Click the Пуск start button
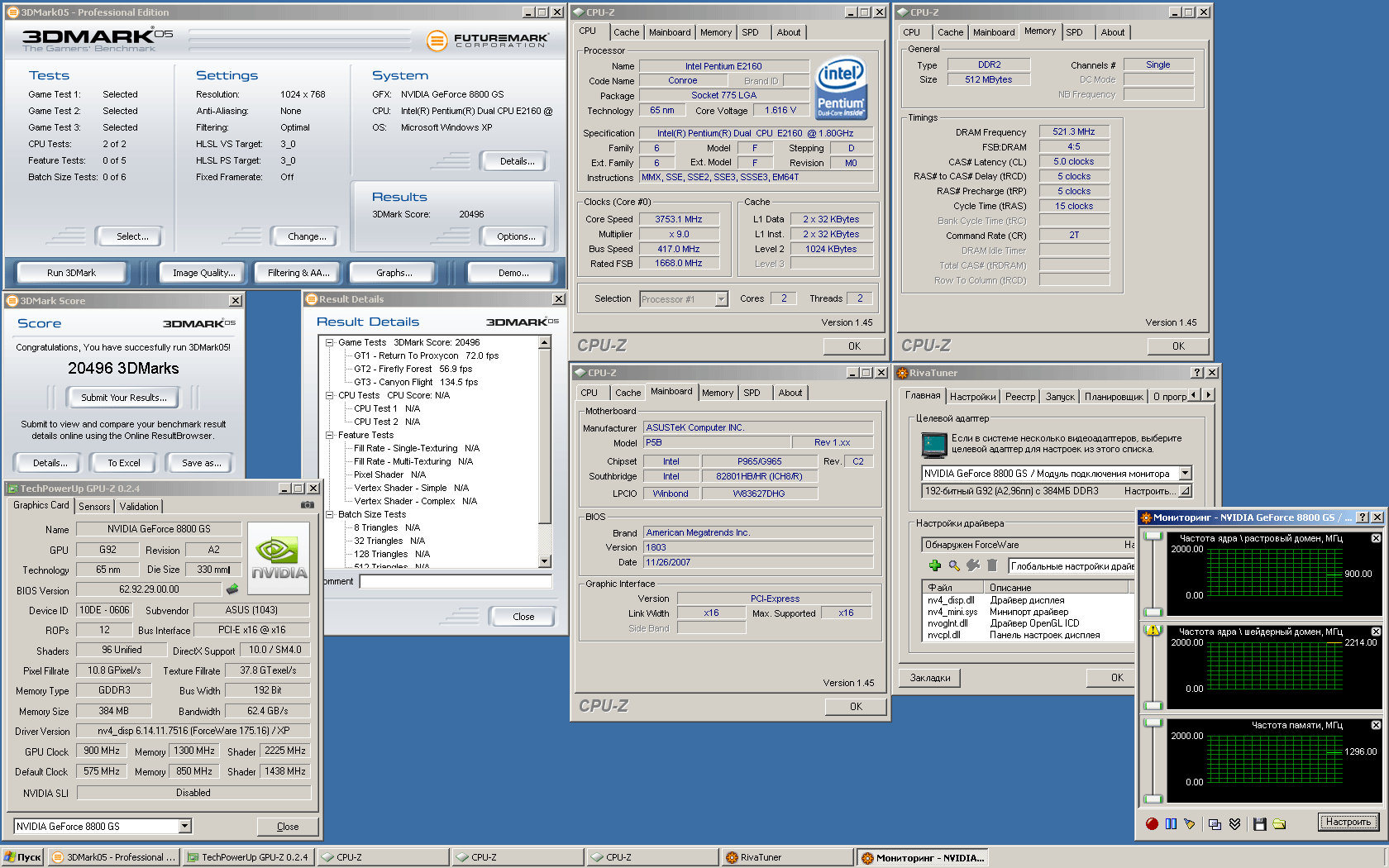Viewport: 1389px width, 868px height. pyautogui.click(x=22, y=857)
